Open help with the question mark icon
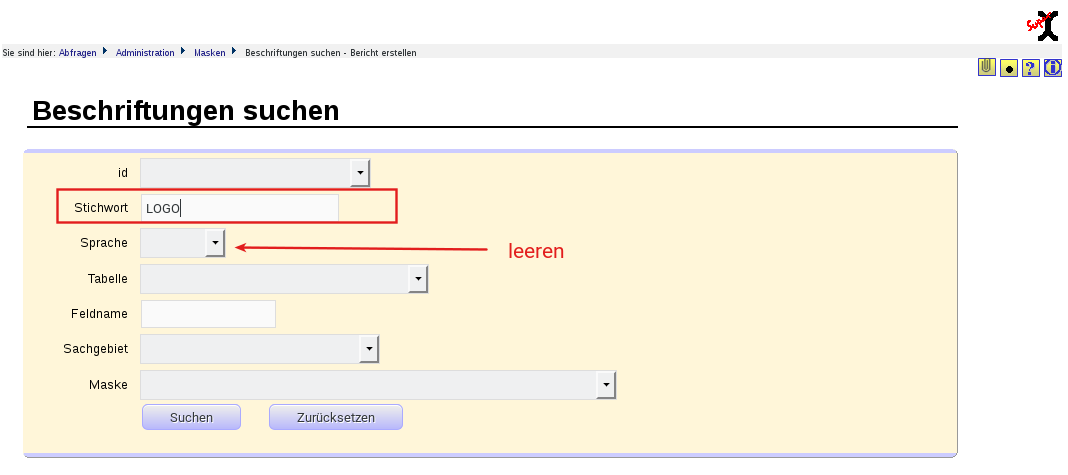Screen dimensions: 1068x475 click(x=1031, y=67)
